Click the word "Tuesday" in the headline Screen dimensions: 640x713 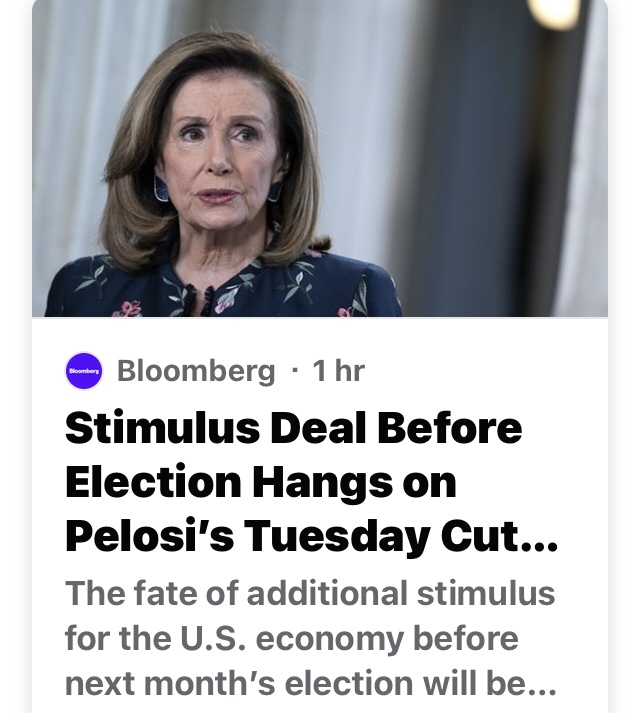(x=321, y=537)
